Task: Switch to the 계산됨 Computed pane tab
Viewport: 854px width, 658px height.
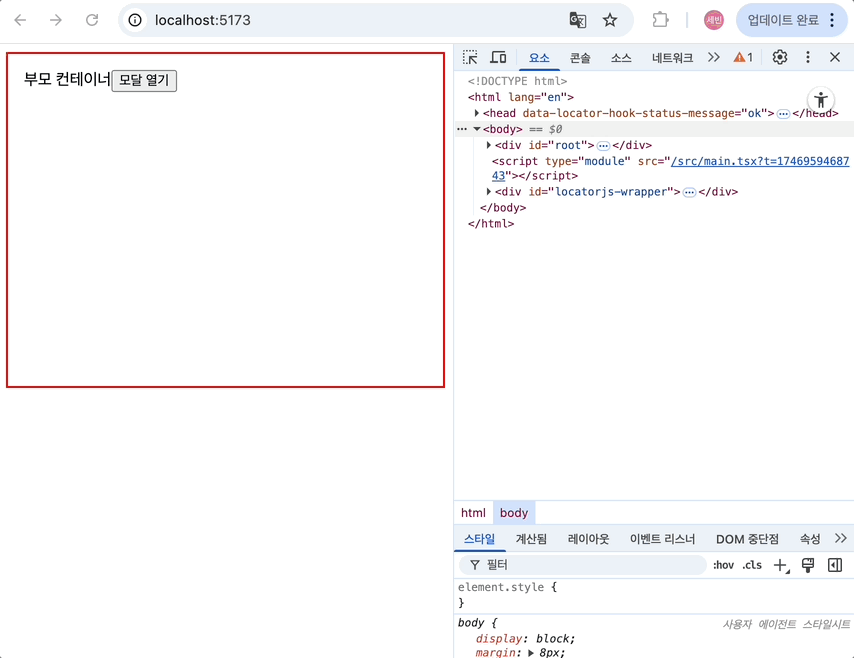Action: pos(531,539)
